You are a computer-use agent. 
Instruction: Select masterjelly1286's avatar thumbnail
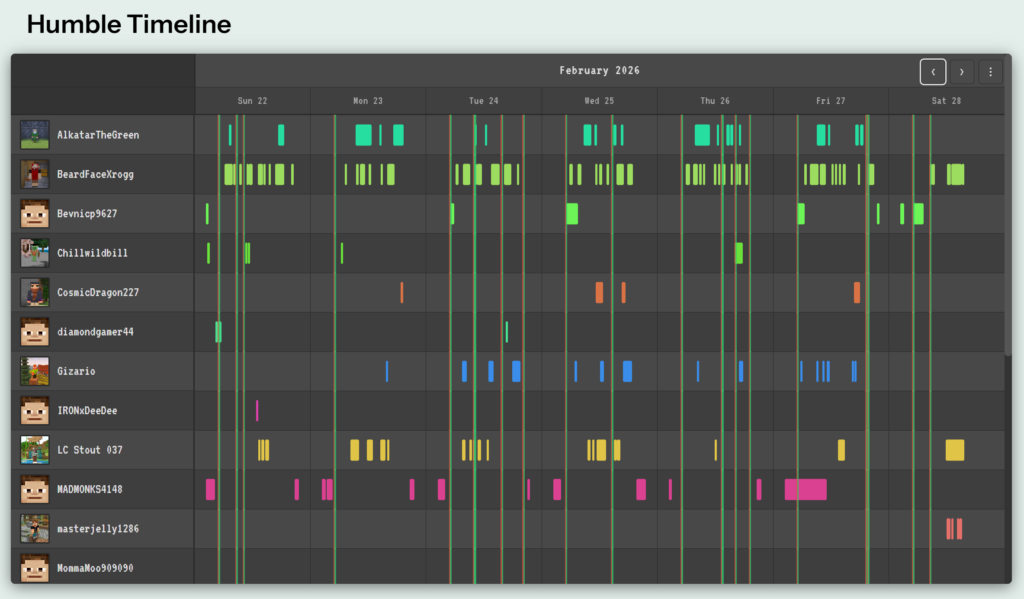point(35,529)
